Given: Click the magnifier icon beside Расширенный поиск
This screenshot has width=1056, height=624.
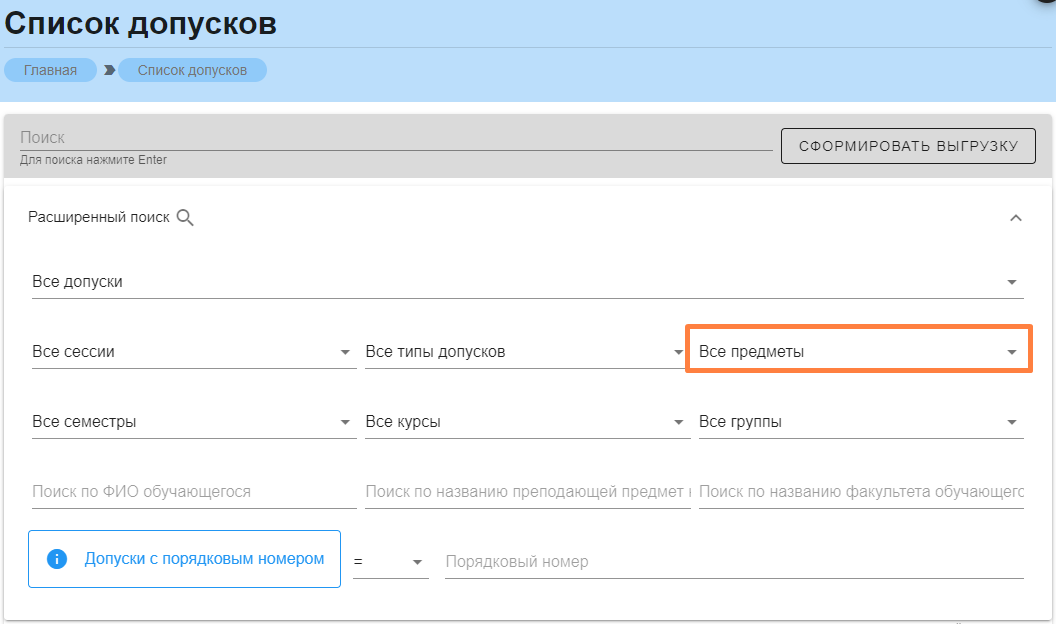Looking at the screenshot, I should coord(185,217).
